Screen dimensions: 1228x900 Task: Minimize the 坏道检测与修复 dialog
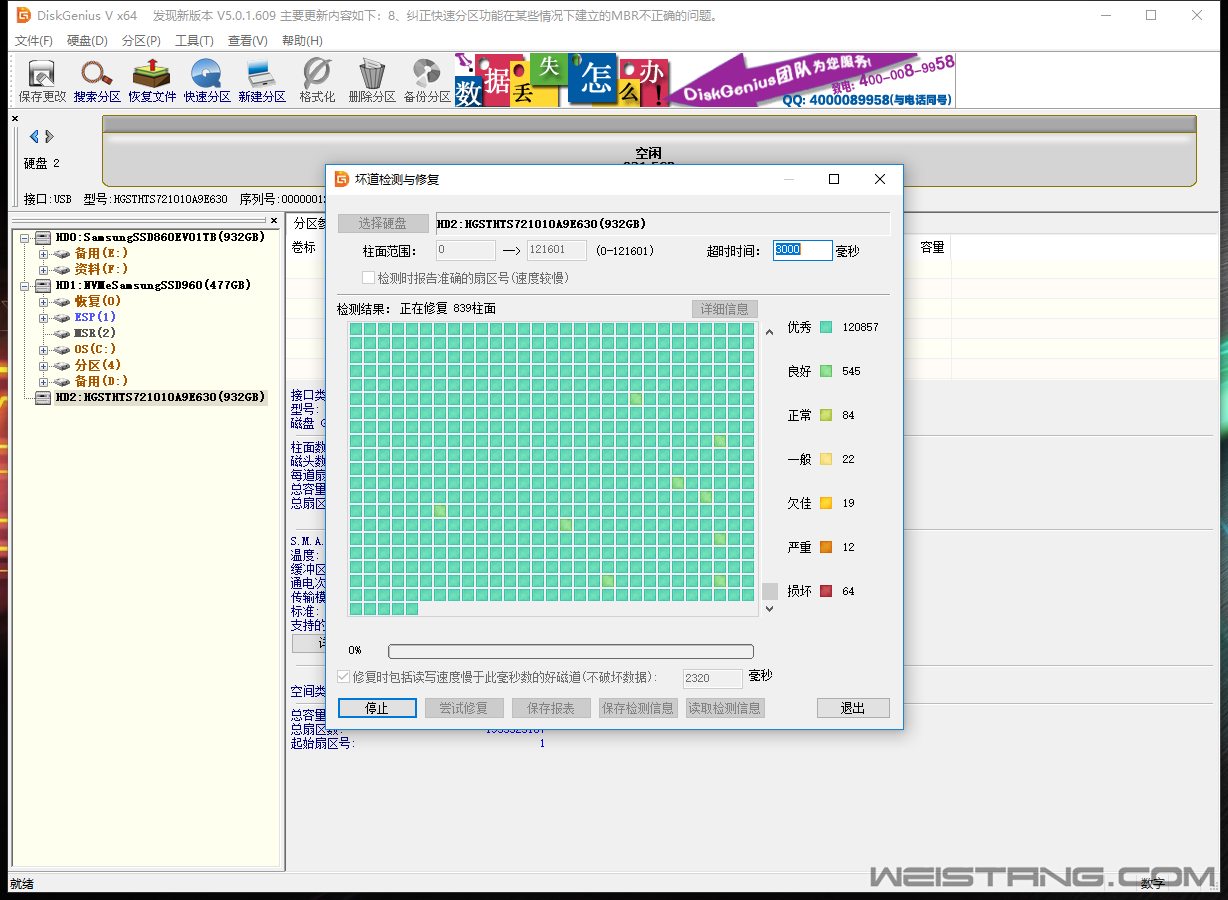pyautogui.click(x=789, y=179)
